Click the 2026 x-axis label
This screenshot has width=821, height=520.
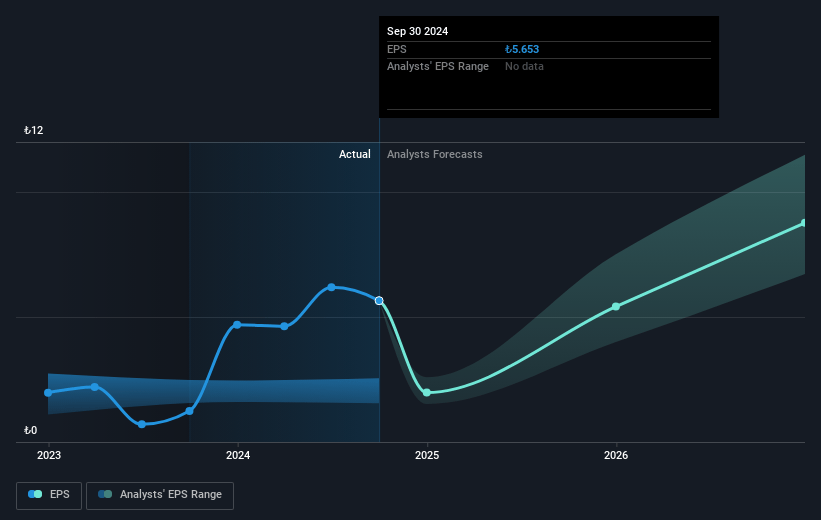coord(616,456)
